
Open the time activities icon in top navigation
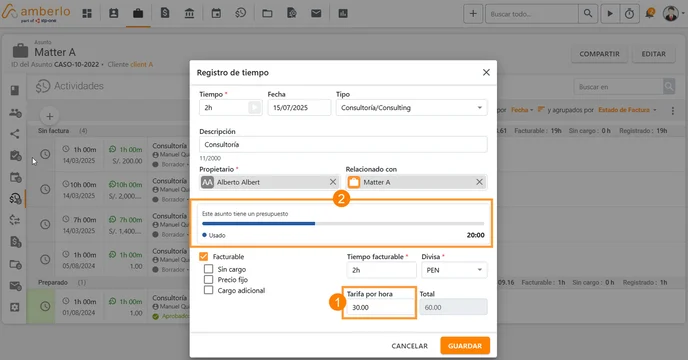coord(240,14)
